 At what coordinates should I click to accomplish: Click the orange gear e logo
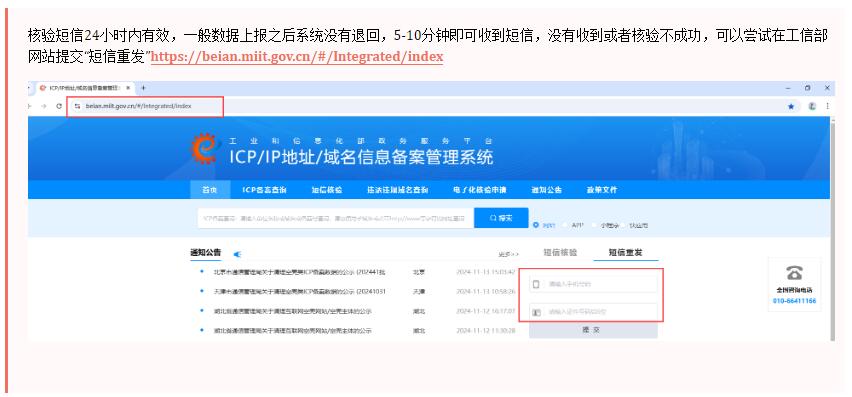[205, 148]
